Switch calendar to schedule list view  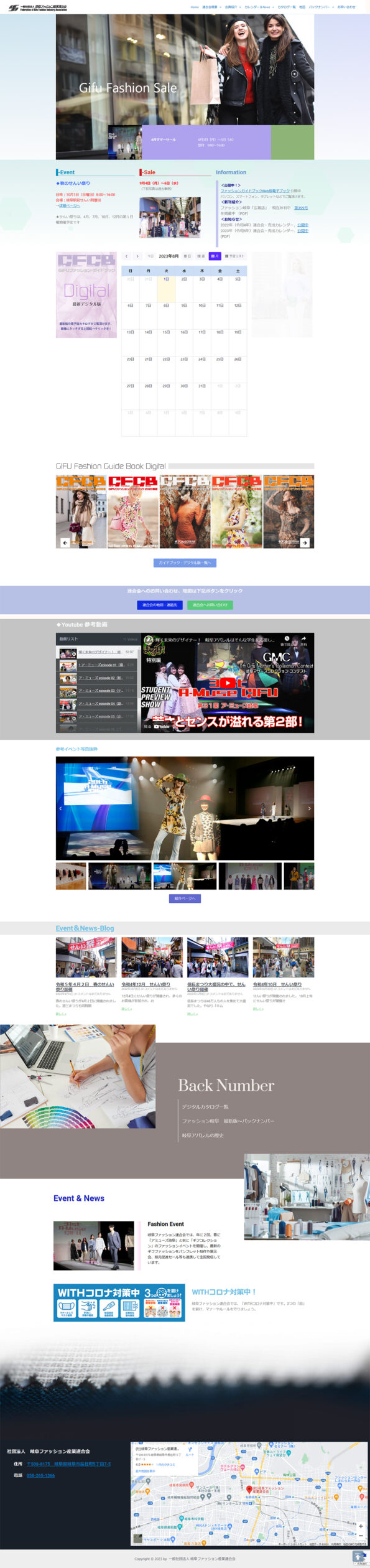(x=236, y=256)
